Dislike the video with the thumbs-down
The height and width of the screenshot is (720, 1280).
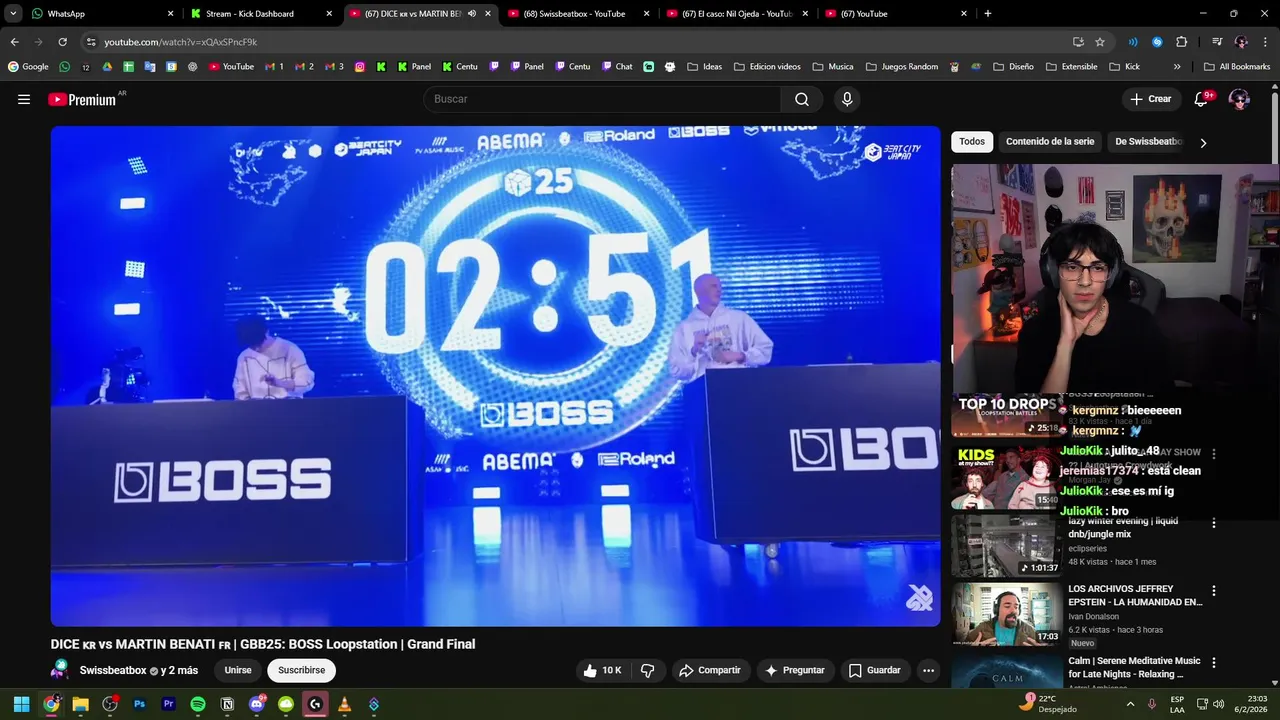(x=647, y=670)
